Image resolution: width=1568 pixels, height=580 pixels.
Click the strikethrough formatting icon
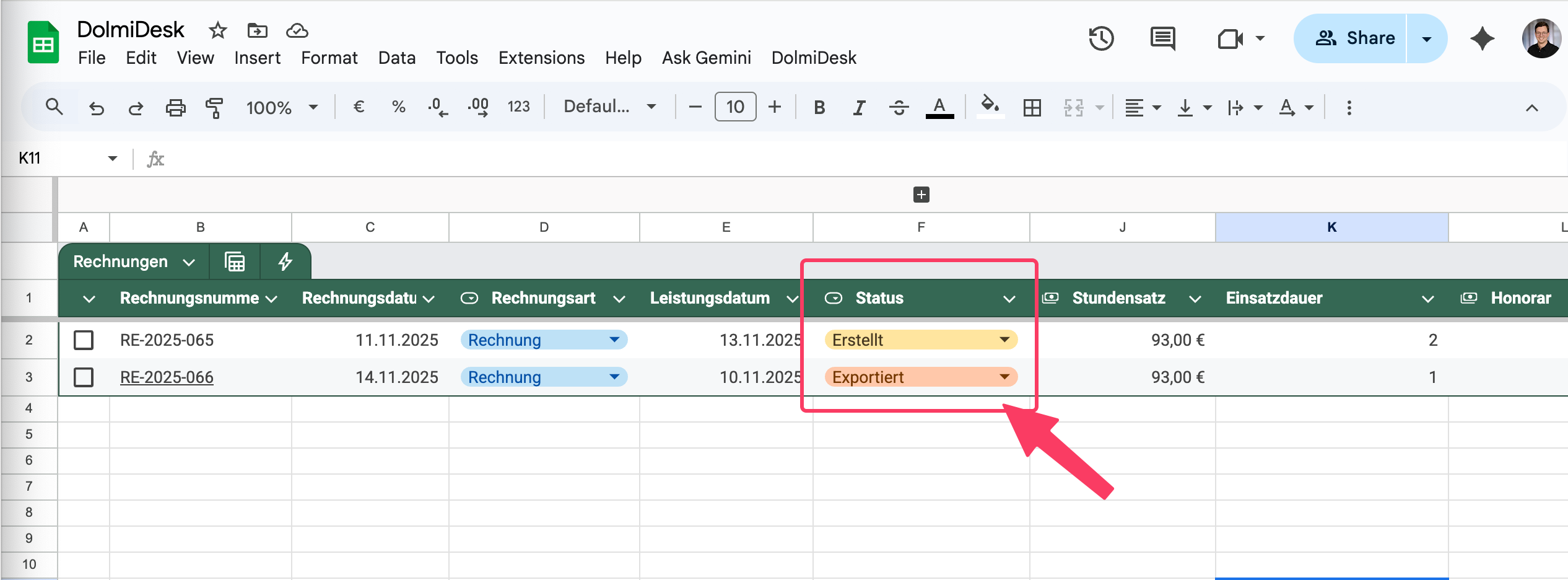899,107
